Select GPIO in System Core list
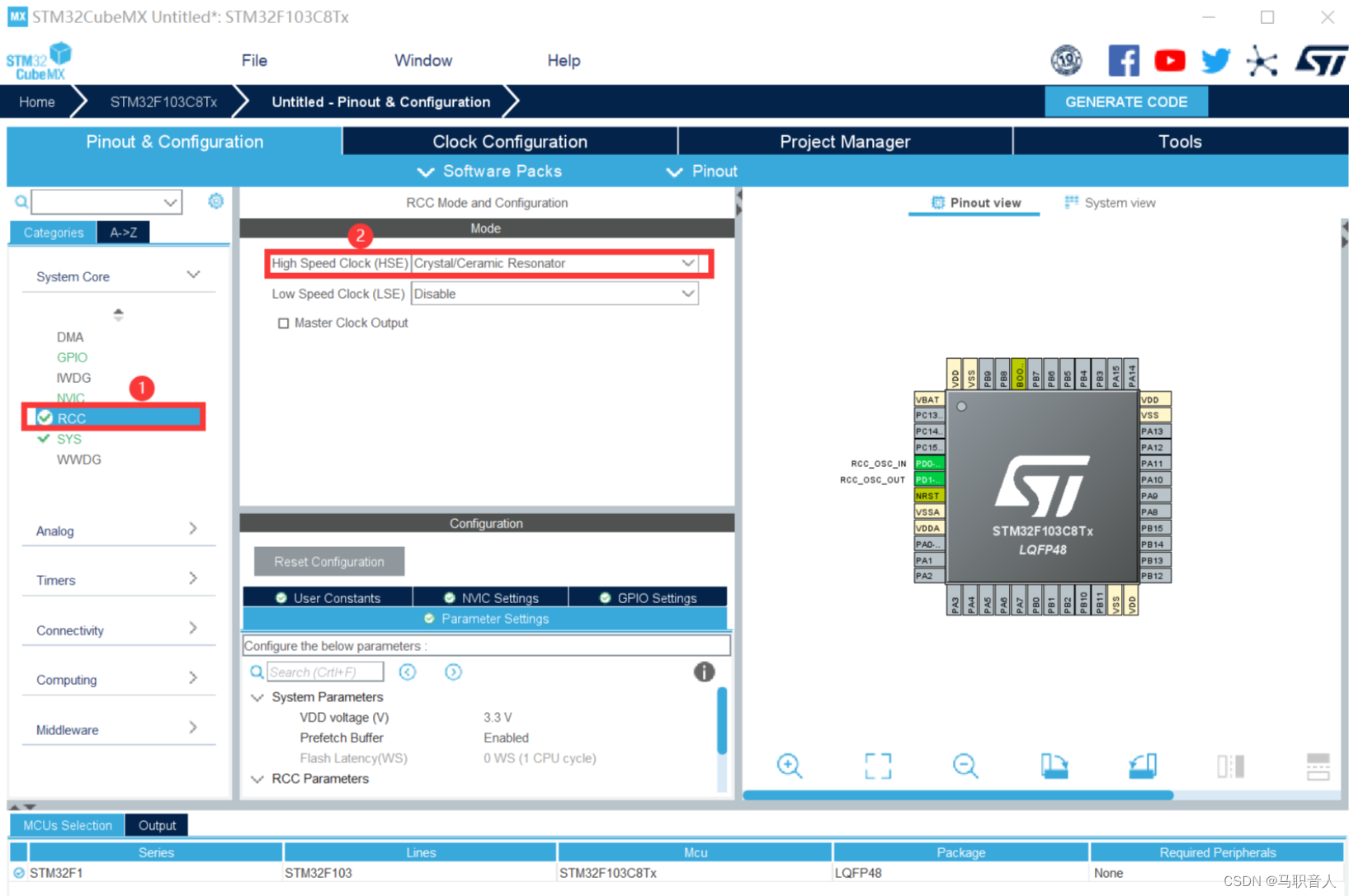 (x=72, y=357)
